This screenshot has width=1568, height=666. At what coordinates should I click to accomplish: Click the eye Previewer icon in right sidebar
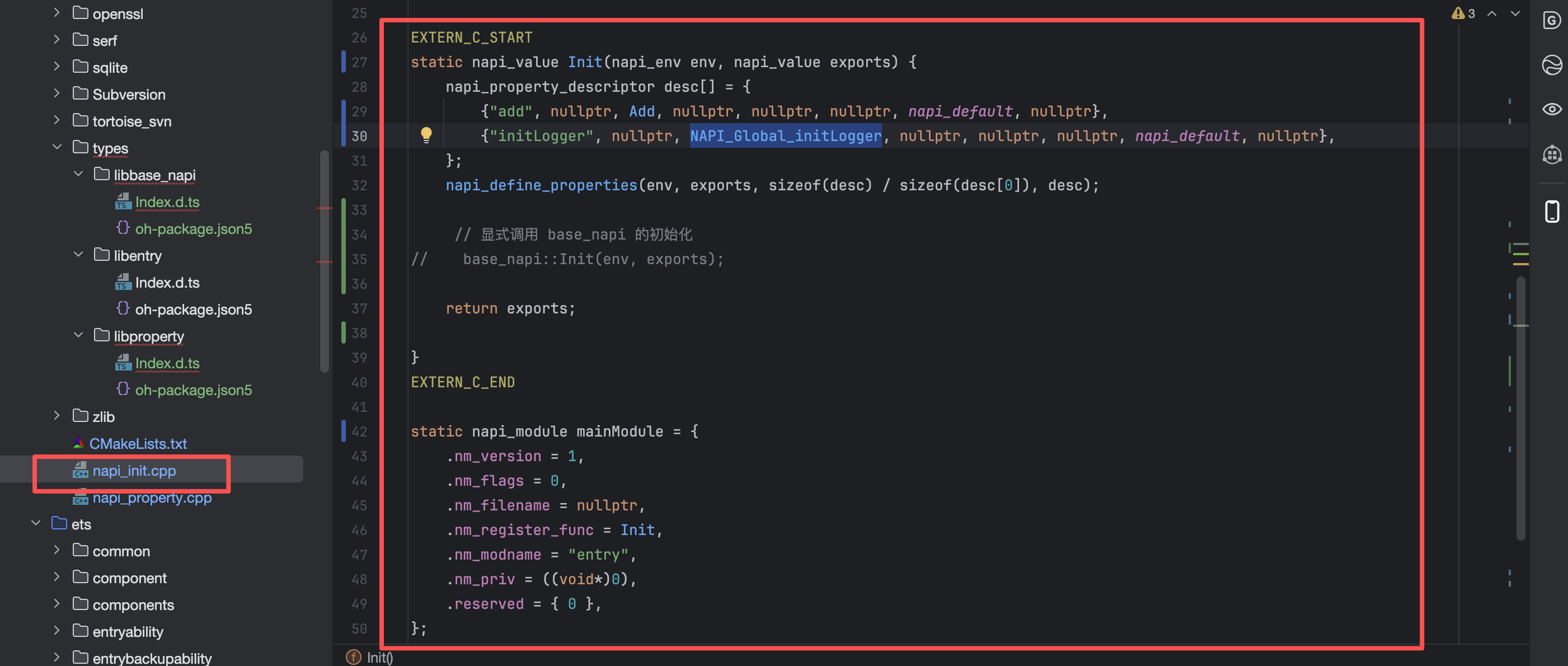1551,109
